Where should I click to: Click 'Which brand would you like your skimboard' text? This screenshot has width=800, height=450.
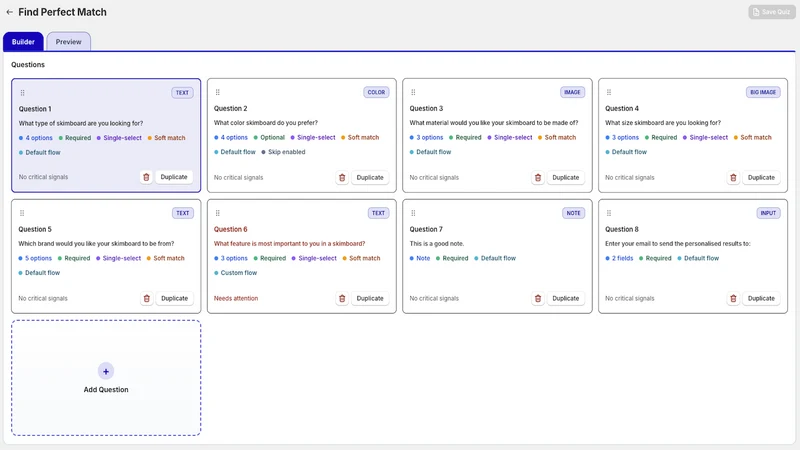96,244
